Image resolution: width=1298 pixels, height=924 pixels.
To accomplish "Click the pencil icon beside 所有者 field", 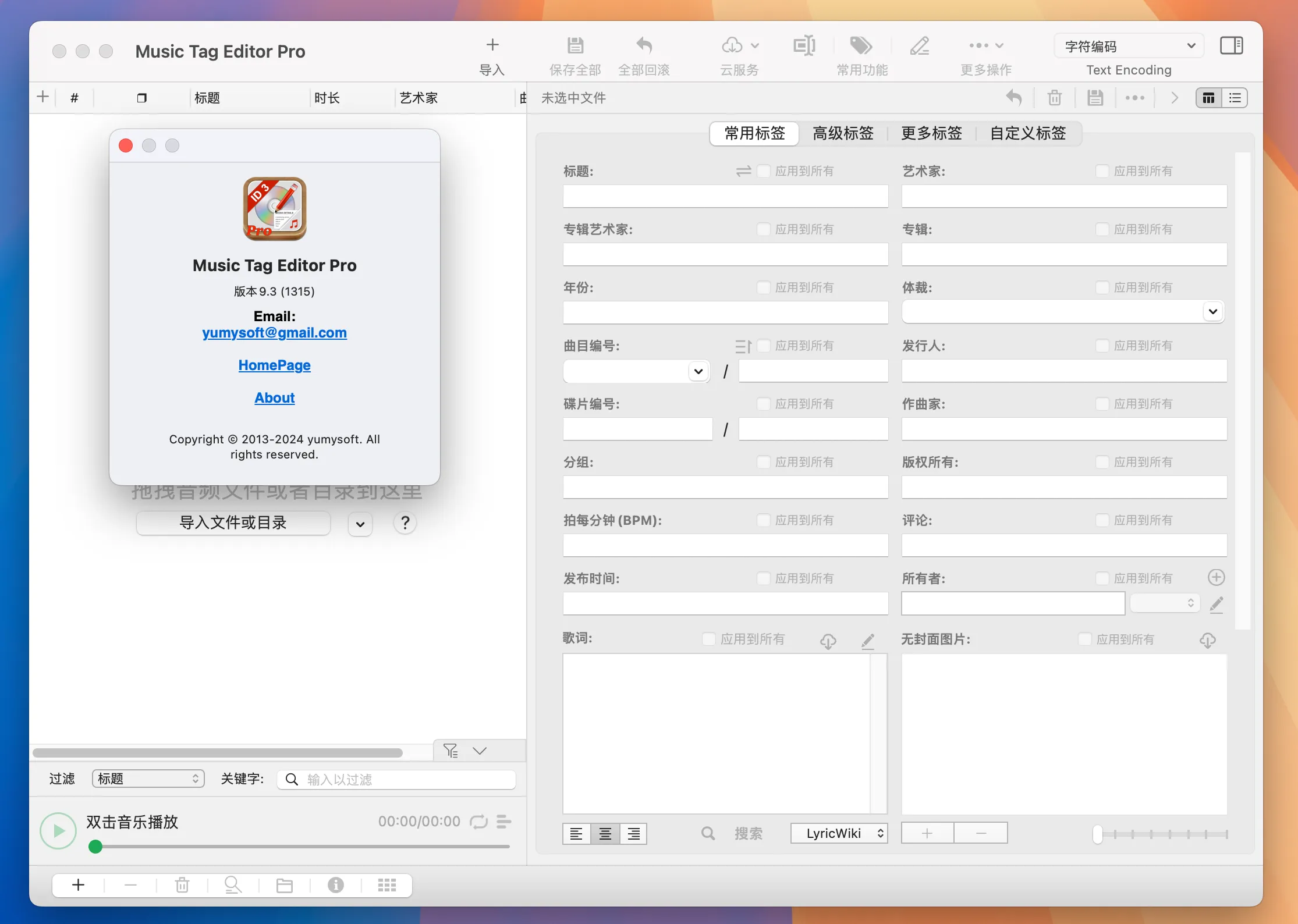I will point(1217,604).
